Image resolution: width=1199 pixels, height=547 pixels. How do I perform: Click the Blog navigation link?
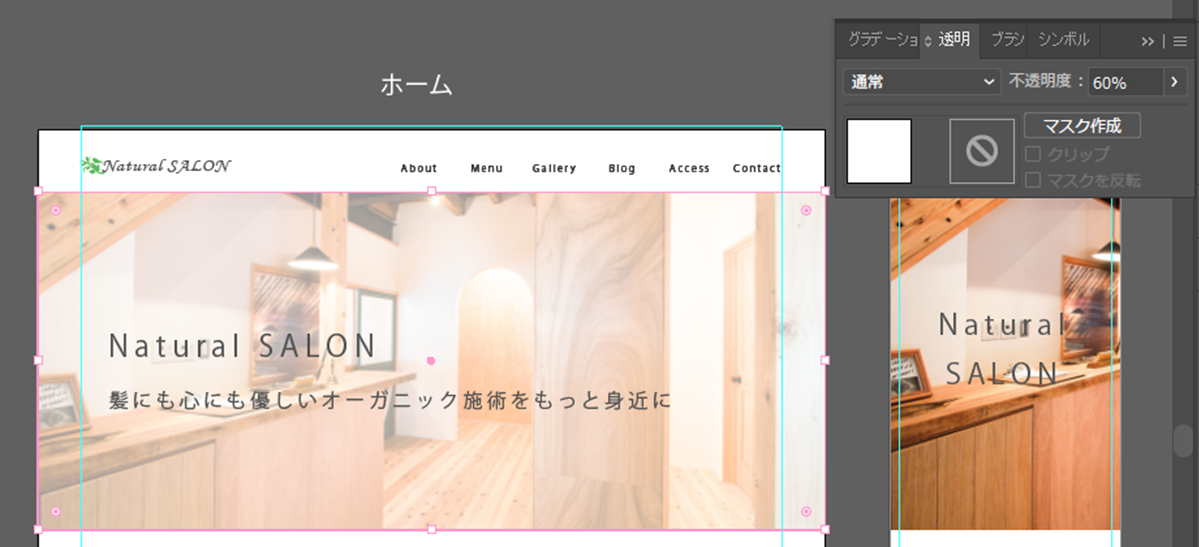click(x=622, y=168)
